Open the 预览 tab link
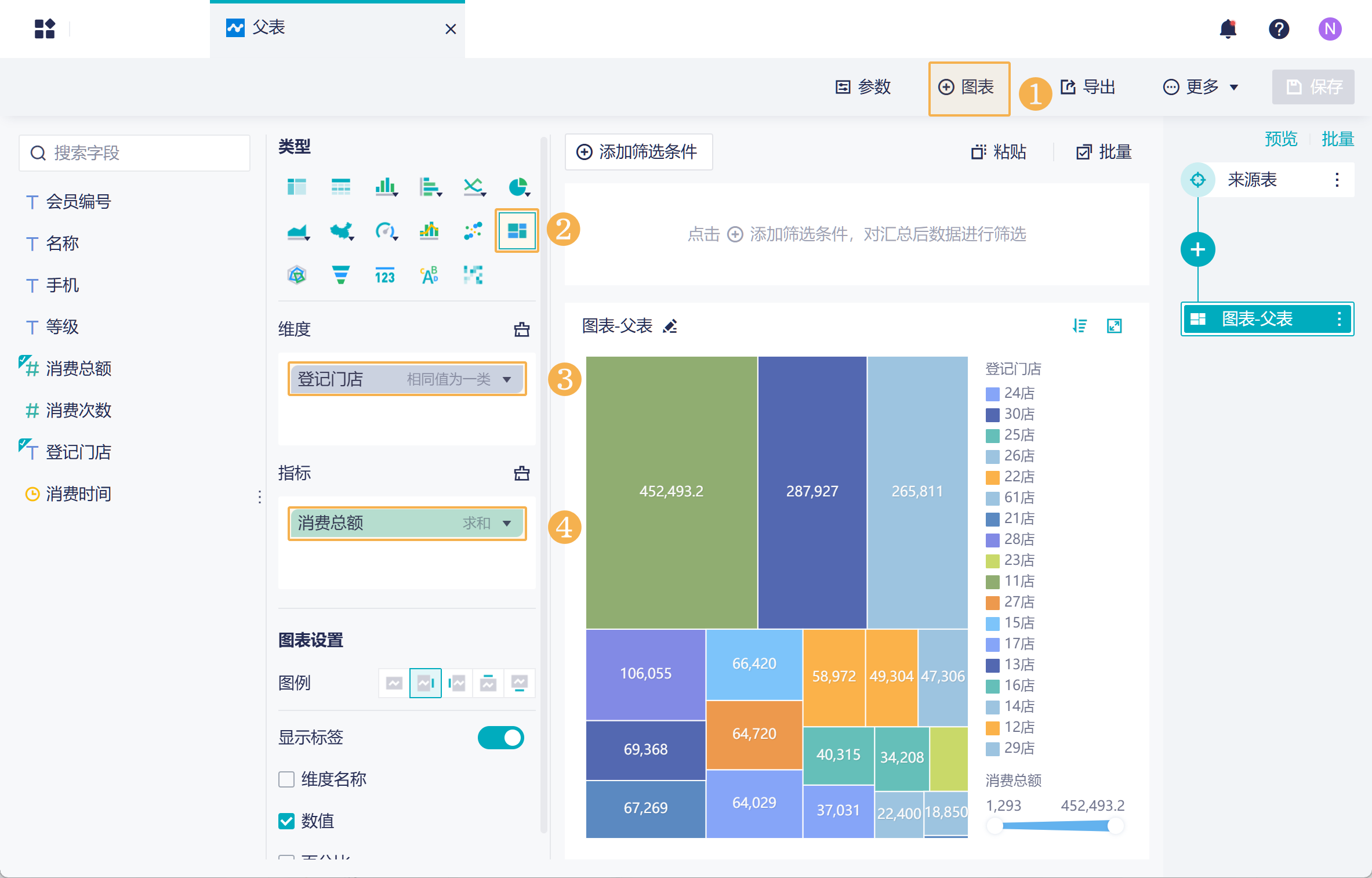The height and width of the screenshot is (878, 1372). click(1280, 139)
